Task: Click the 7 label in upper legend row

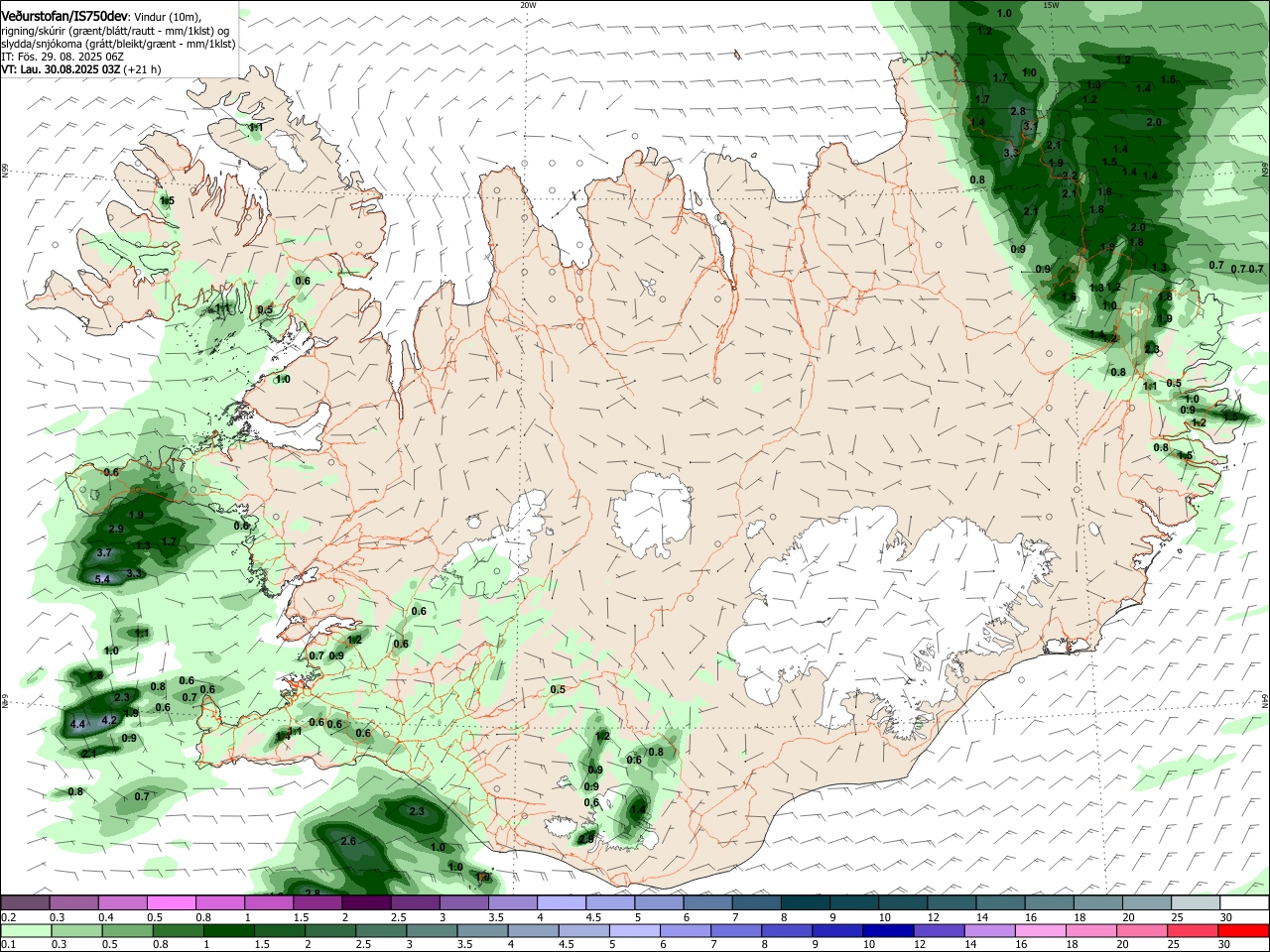Action: (x=734, y=917)
